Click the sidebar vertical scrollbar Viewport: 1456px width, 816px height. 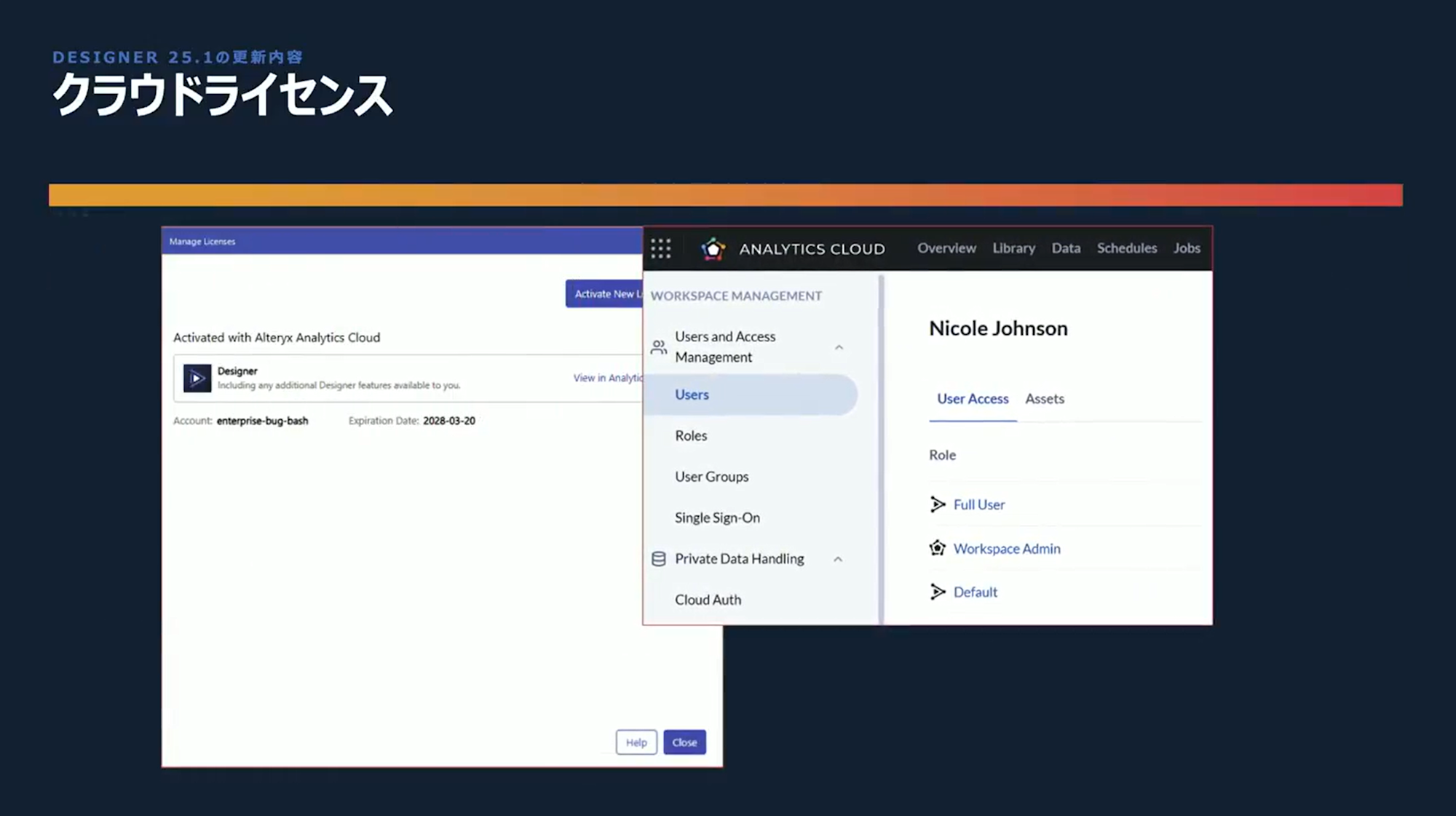[881, 449]
